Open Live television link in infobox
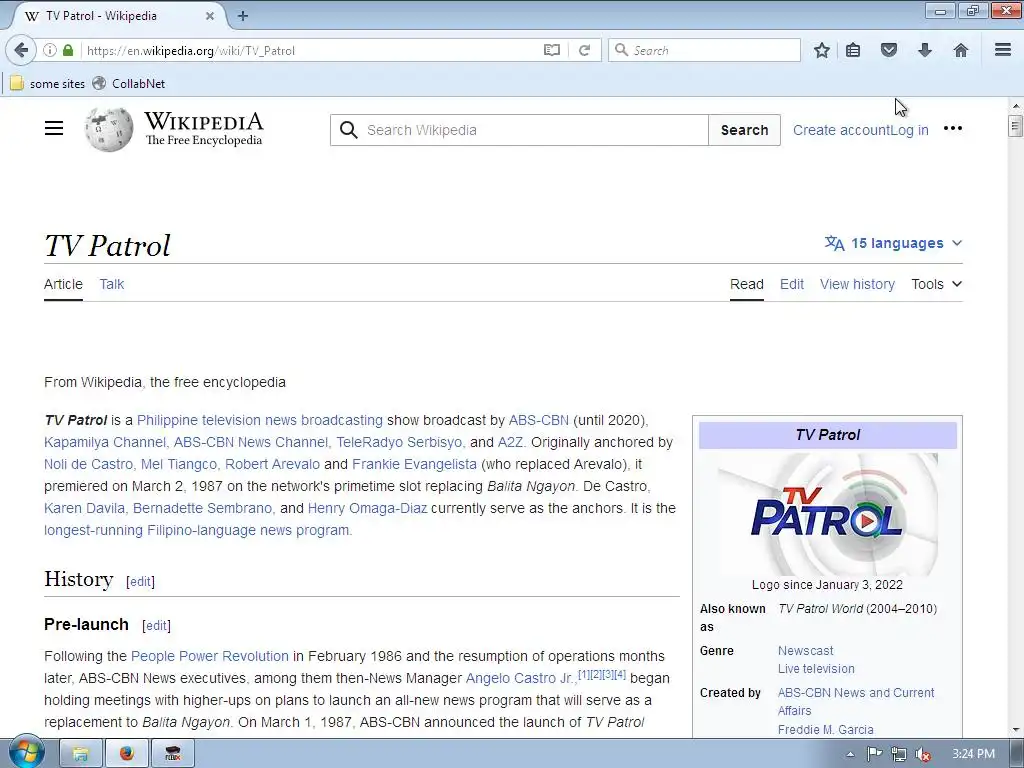 tap(816, 669)
